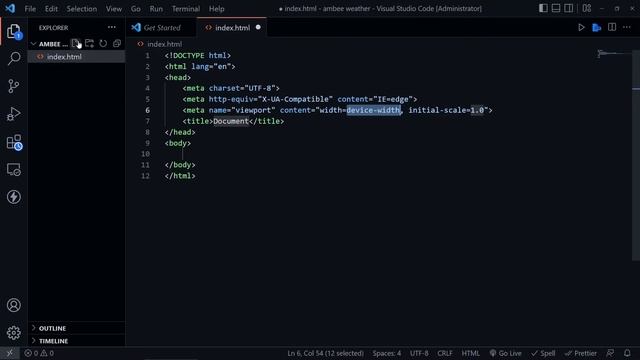The width and height of the screenshot is (640, 360).
Task: Refresh the Explorer file list
Action: click(x=103, y=44)
